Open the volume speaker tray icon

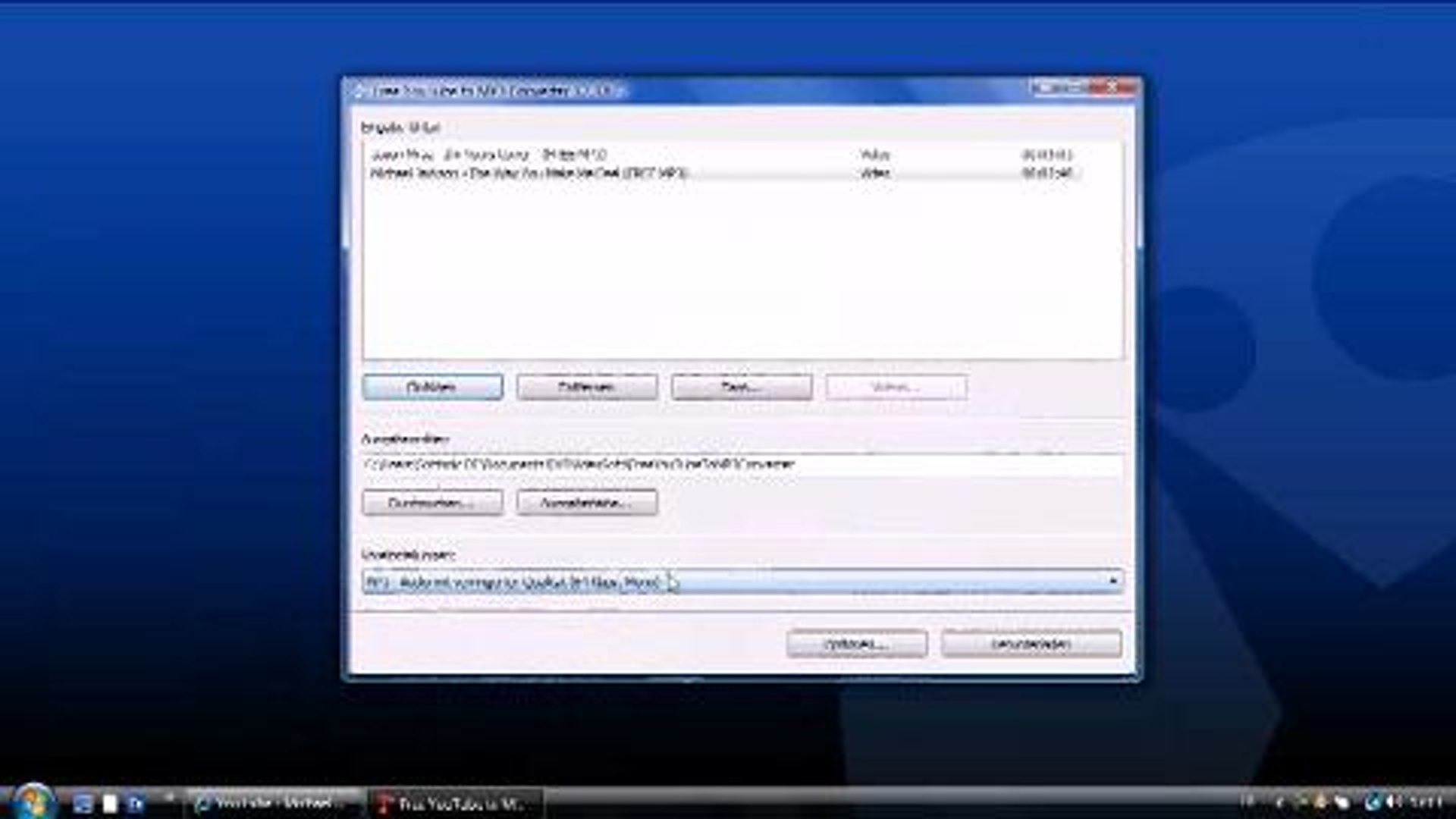click(x=1394, y=802)
